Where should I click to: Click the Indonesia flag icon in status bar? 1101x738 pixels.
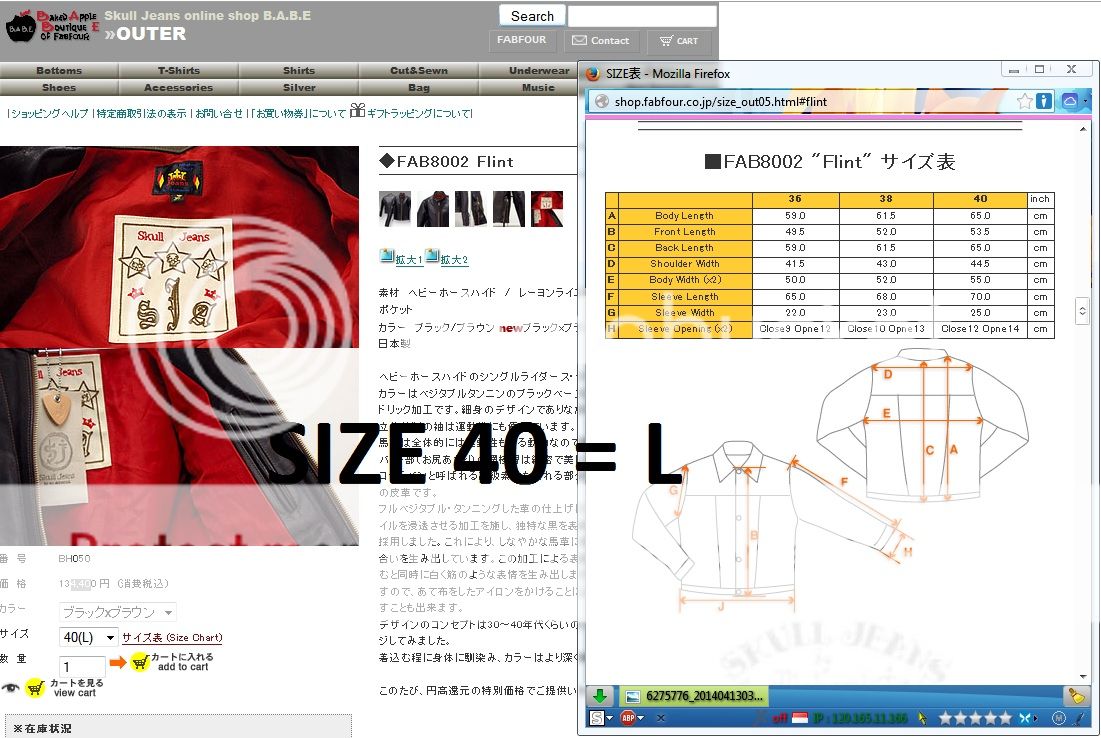[800, 718]
